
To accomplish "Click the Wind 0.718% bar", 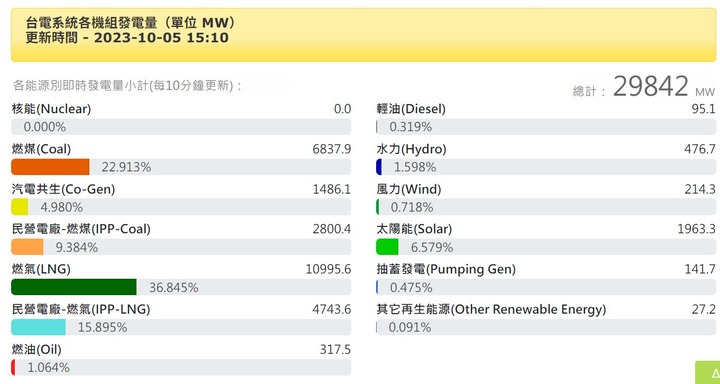I will click(546, 207).
